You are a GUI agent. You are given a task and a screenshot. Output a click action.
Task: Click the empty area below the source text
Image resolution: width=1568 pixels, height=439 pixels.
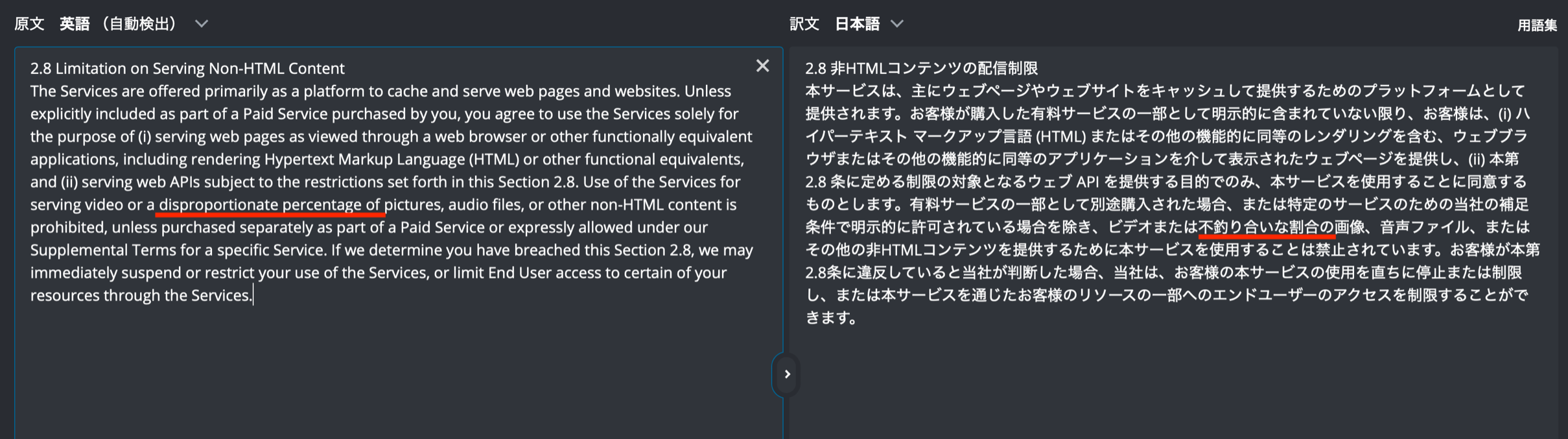click(x=389, y=376)
